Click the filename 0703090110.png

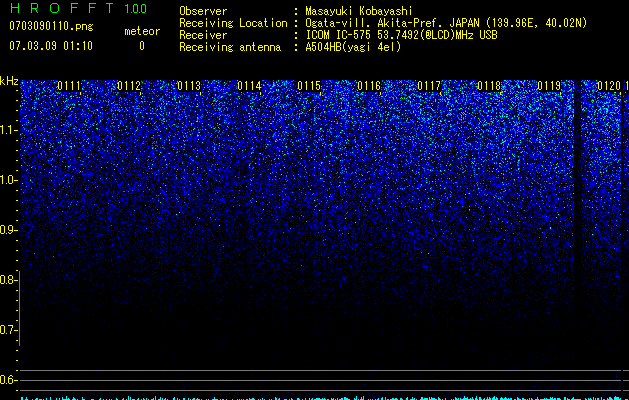[x=51, y=26]
